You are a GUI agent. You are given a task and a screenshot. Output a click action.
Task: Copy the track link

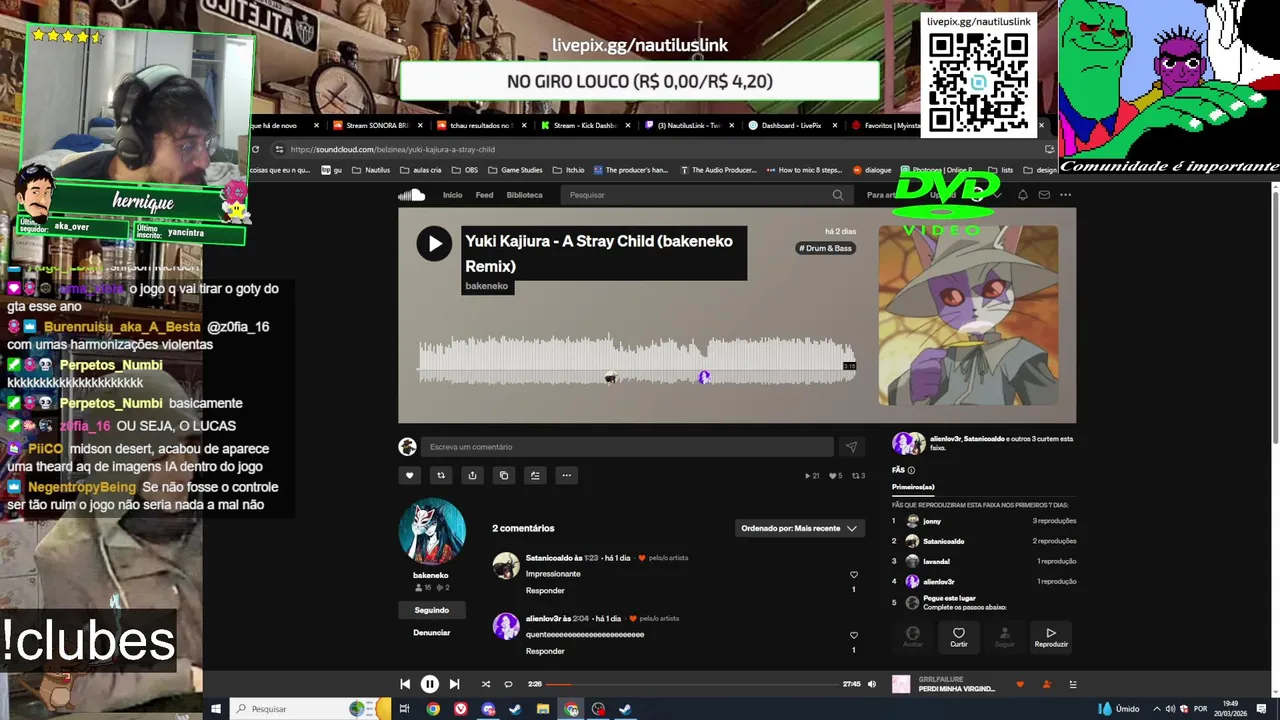pyautogui.click(x=504, y=475)
